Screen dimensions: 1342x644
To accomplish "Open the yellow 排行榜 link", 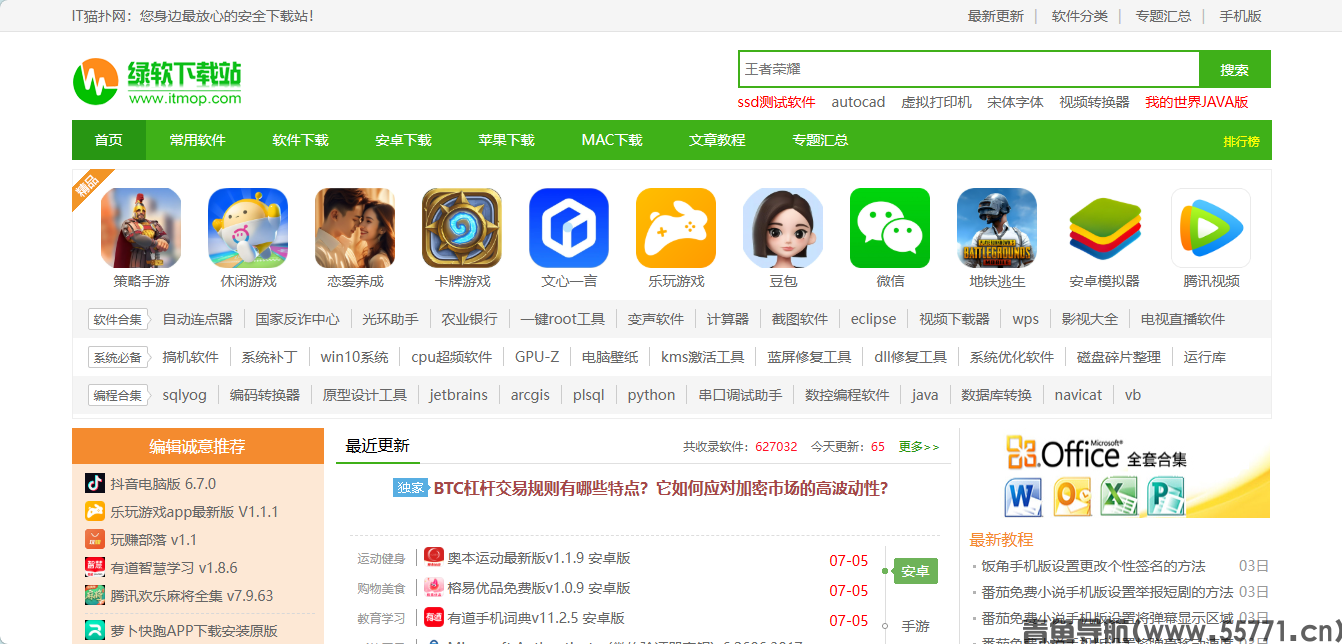I will (x=1241, y=141).
